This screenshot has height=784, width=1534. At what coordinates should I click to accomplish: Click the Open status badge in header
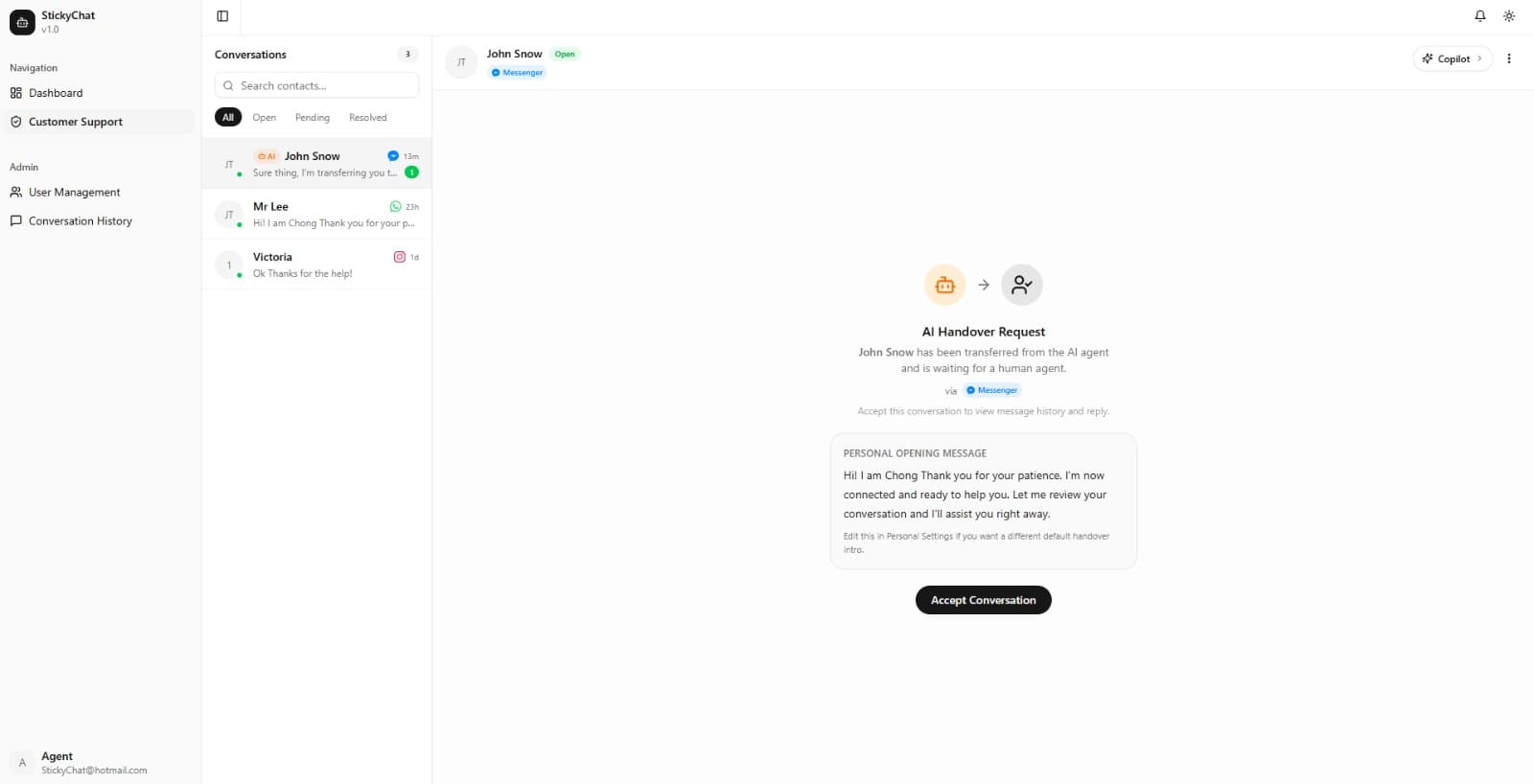(x=565, y=54)
